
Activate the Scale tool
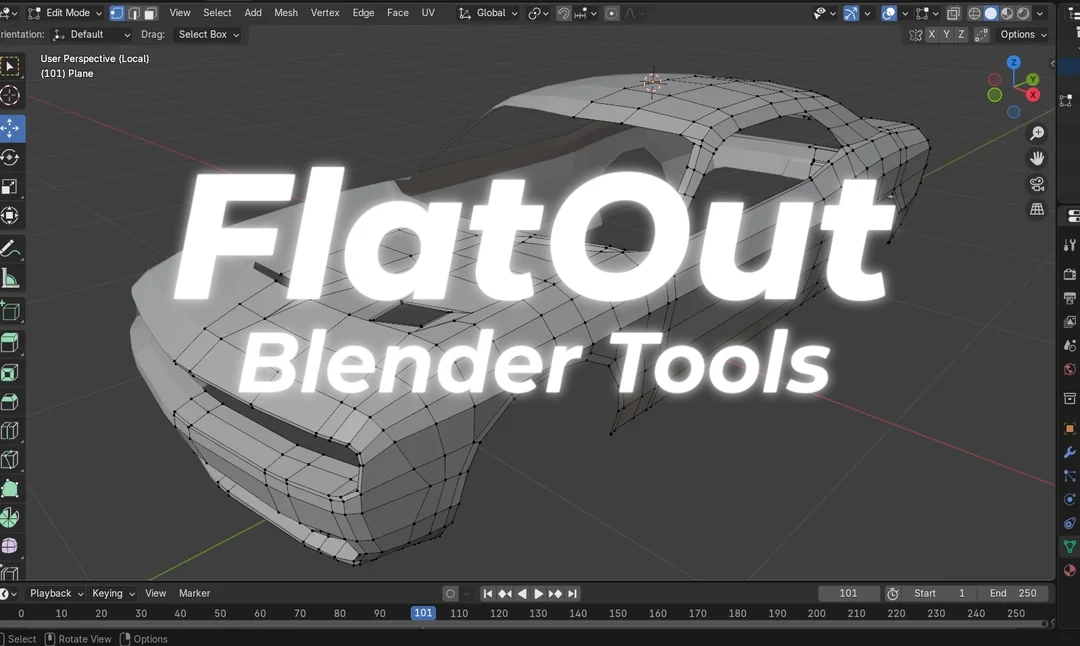10,187
